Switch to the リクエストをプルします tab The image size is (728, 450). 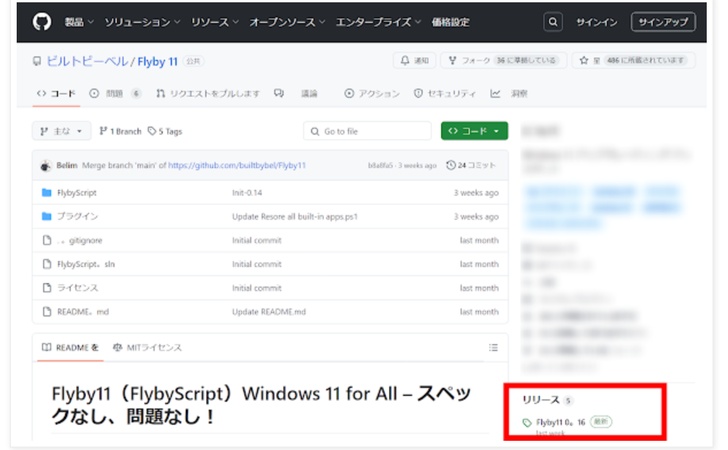(x=208, y=93)
